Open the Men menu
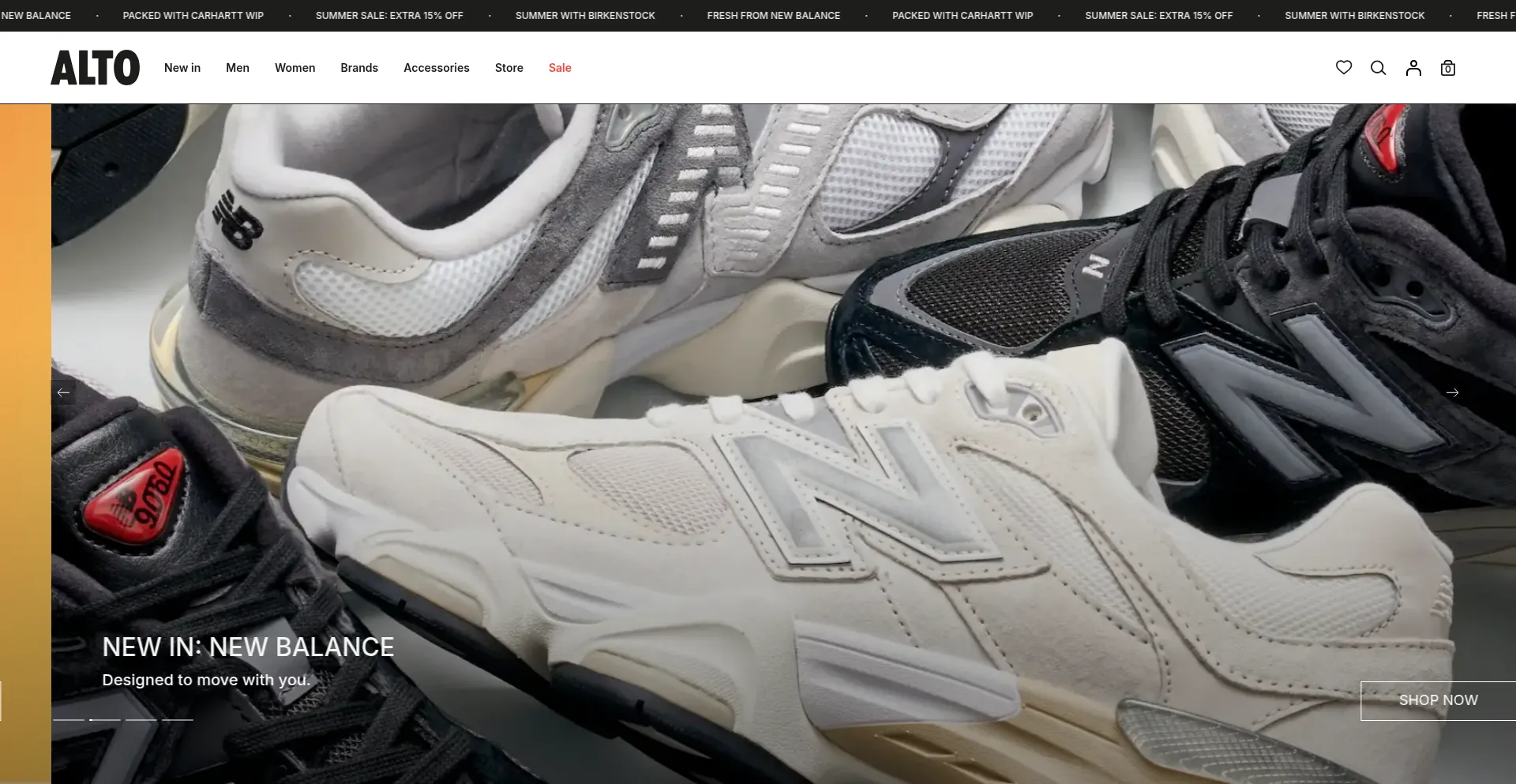The image size is (1516, 784). (x=238, y=68)
